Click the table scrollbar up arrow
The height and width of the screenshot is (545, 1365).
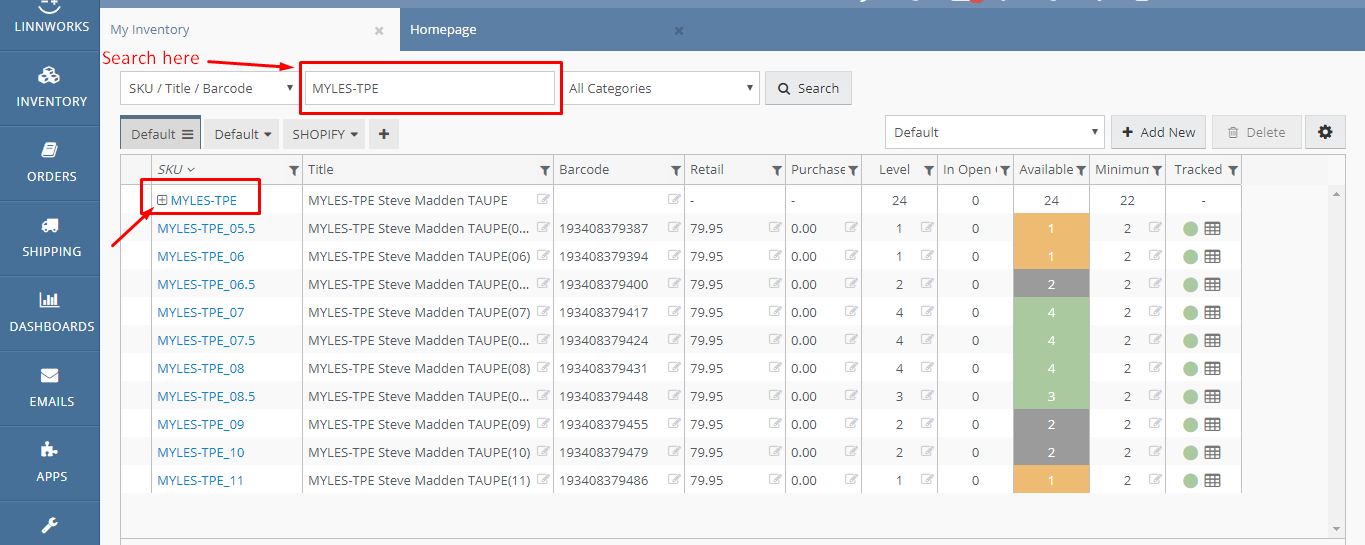1337,193
